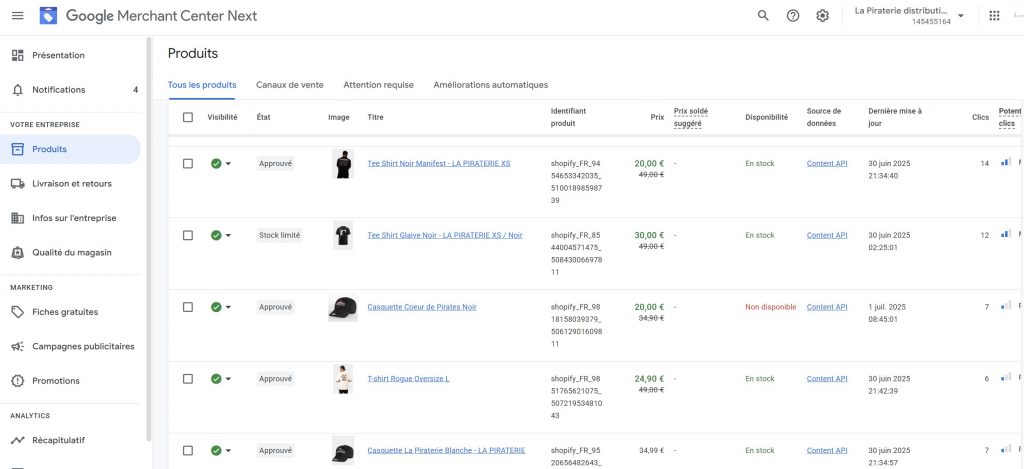Click potential clicks bar icon for T-shirt Rogue Oversize

1006,377
